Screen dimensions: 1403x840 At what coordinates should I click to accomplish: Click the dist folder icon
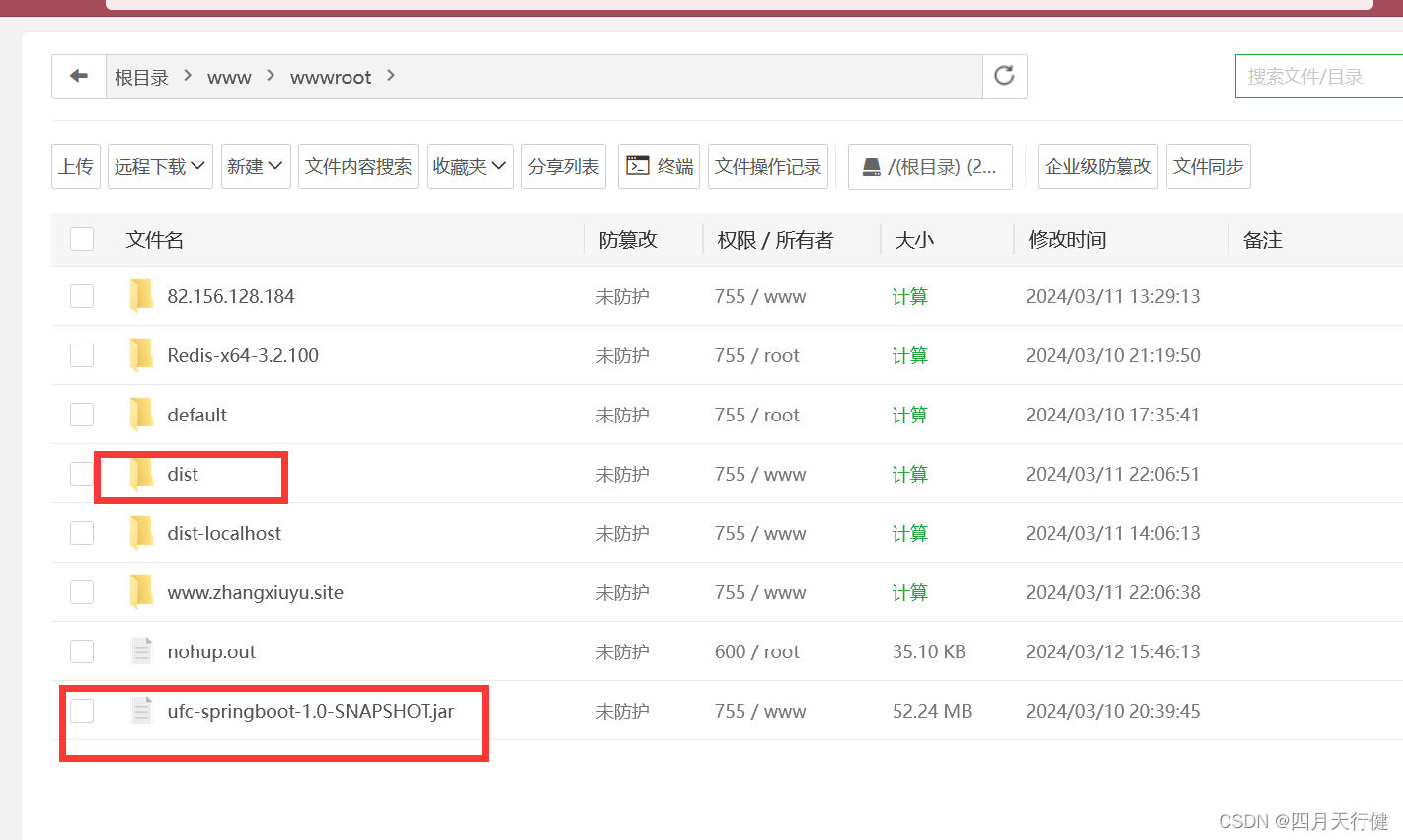pos(141,474)
